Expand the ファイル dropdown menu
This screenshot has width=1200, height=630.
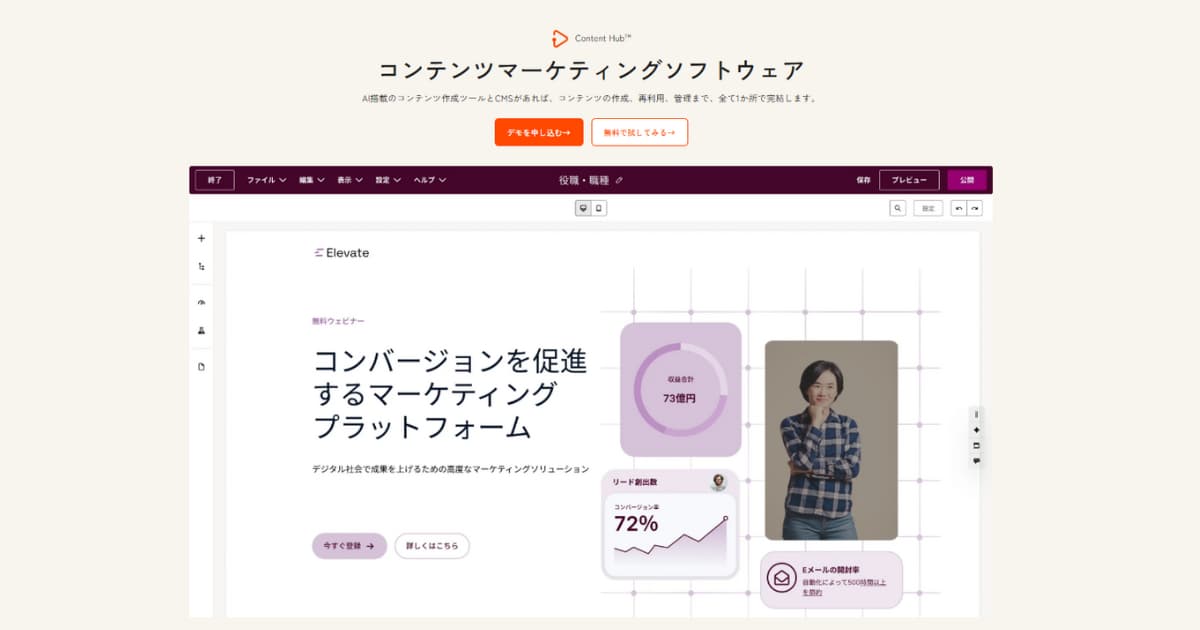pyautogui.click(x=266, y=180)
